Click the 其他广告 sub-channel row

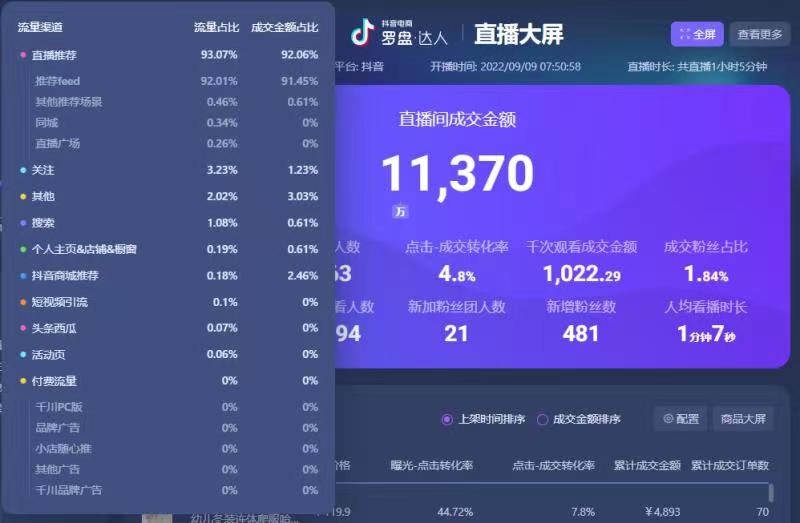point(176,469)
